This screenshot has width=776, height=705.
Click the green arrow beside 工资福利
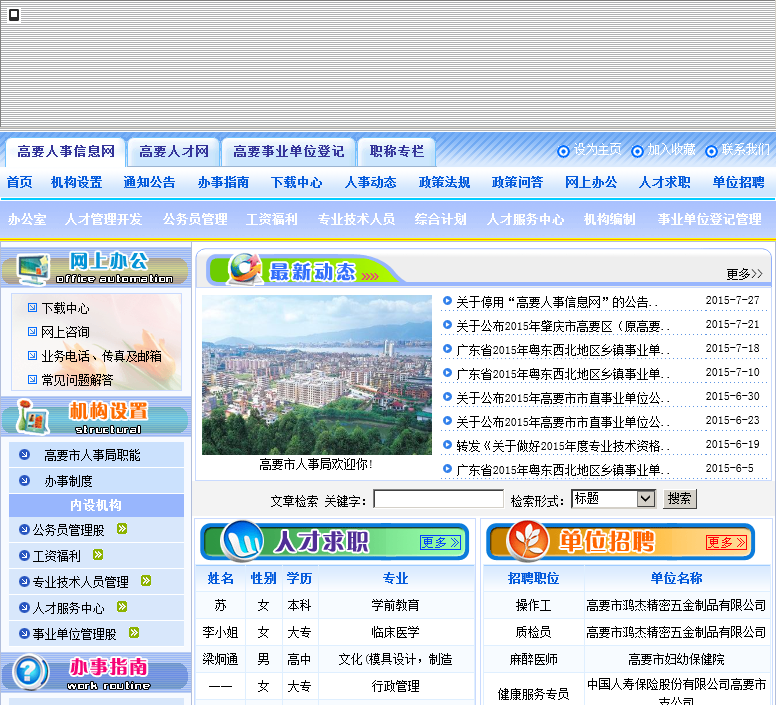coord(98,555)
